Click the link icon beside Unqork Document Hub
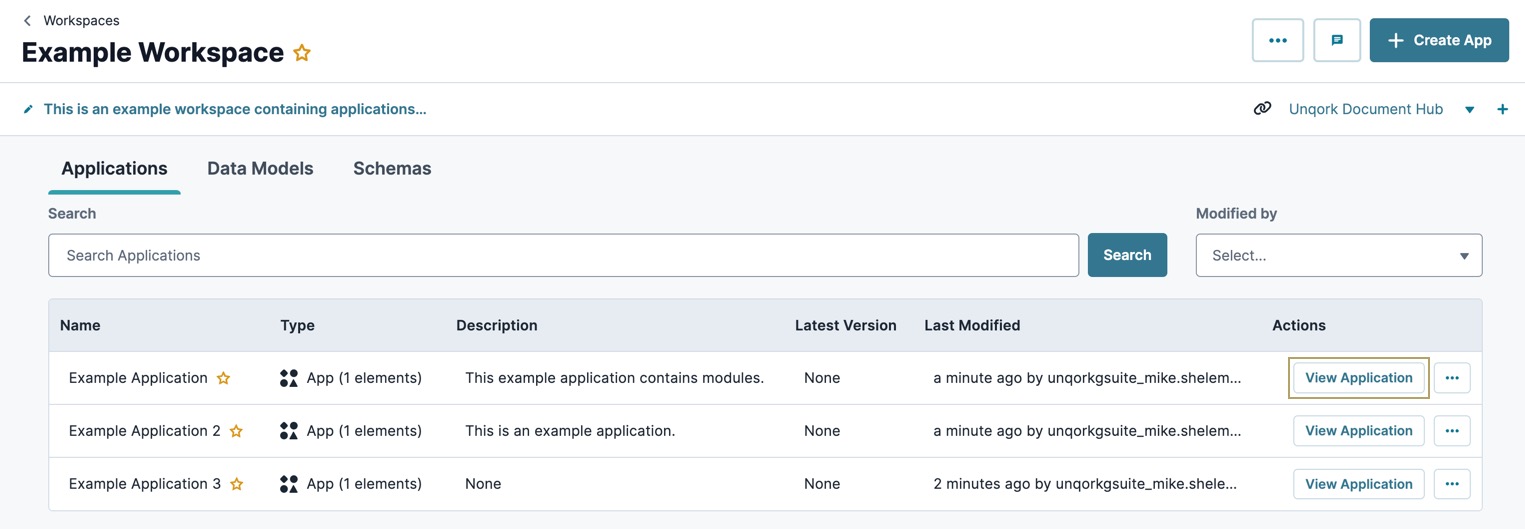1525x529 pixels. [1263, 109]
